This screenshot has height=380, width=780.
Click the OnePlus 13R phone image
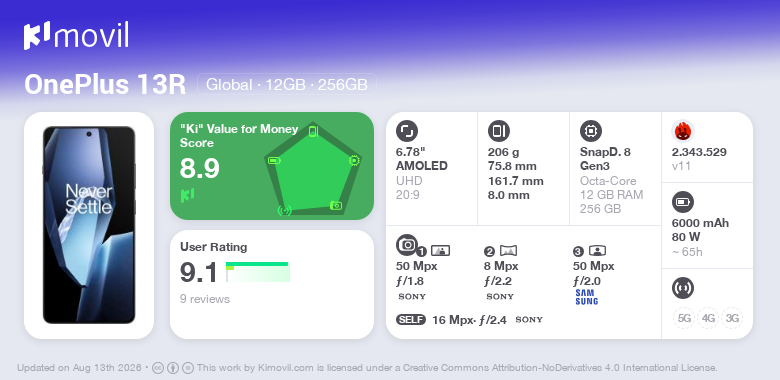coord(89,225)
